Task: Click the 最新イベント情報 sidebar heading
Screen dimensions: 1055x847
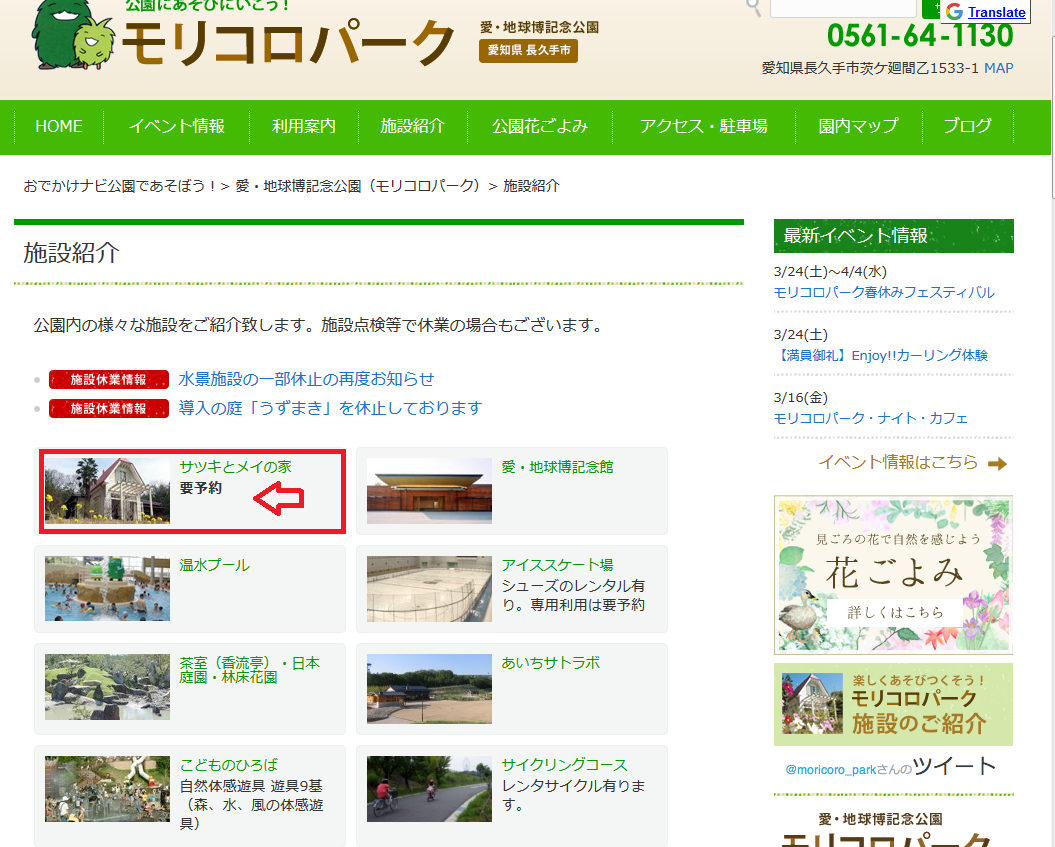Action: click(x=894, y=235)
